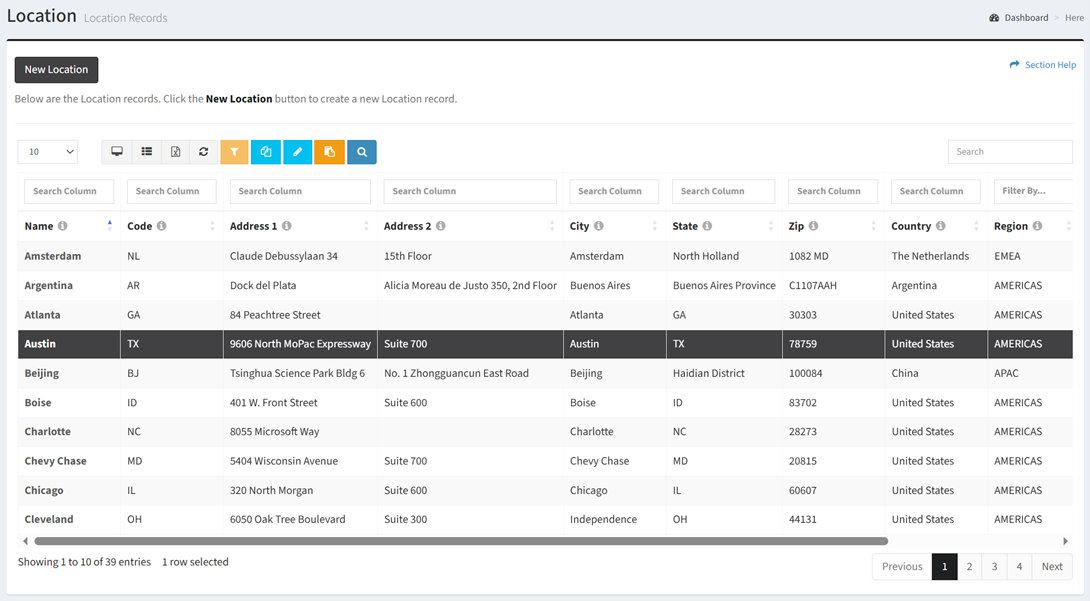
Task: Click the global Search field above the table
Action: (1009, 152)
